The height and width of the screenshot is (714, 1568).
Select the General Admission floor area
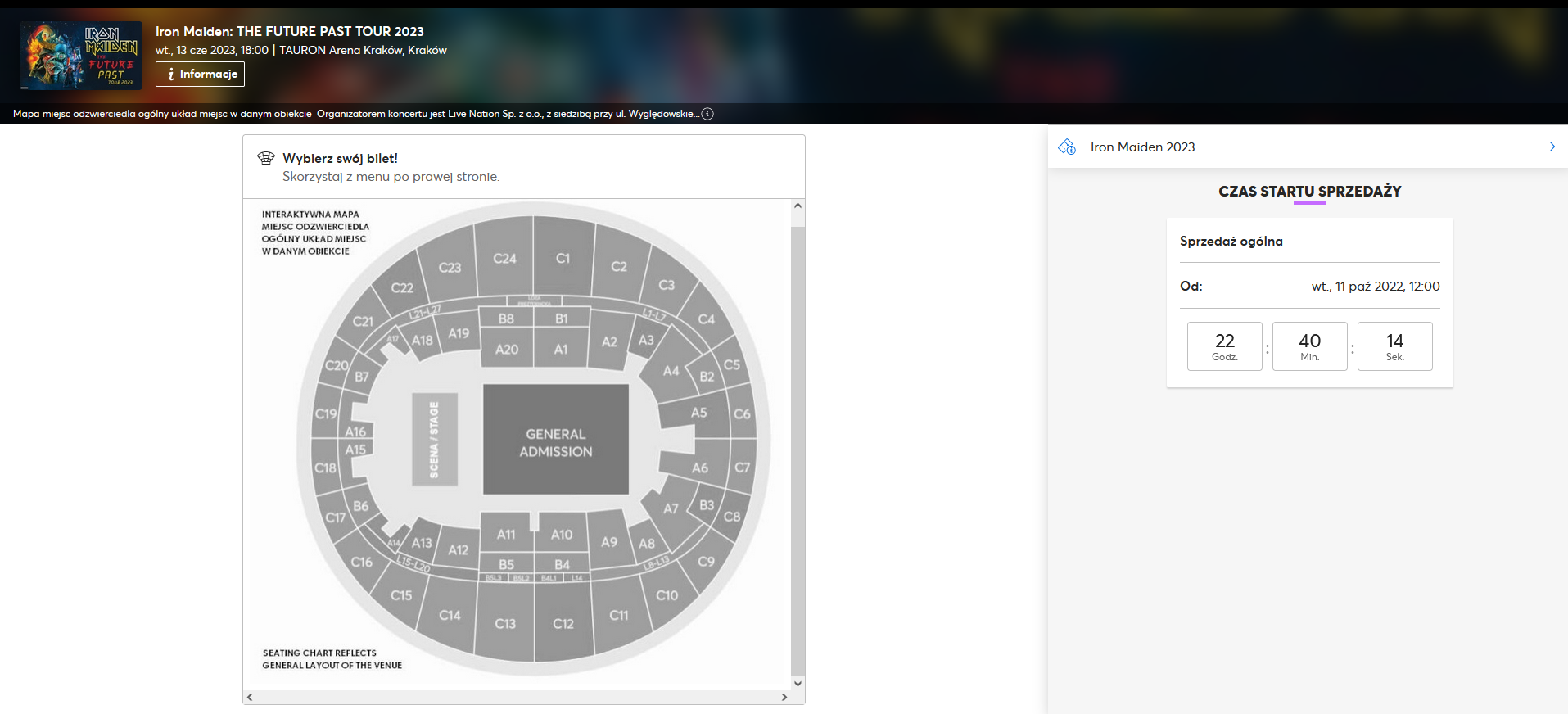[x=556, y=440]
